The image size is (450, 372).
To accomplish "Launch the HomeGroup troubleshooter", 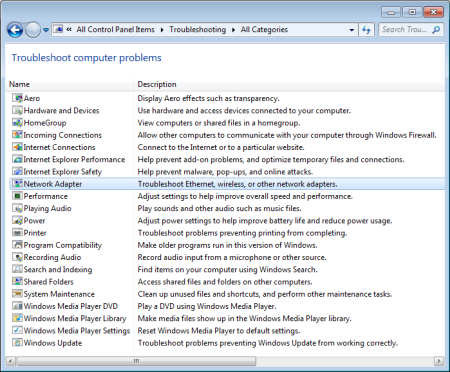I will pyautogui.click(x=45, y=123).
